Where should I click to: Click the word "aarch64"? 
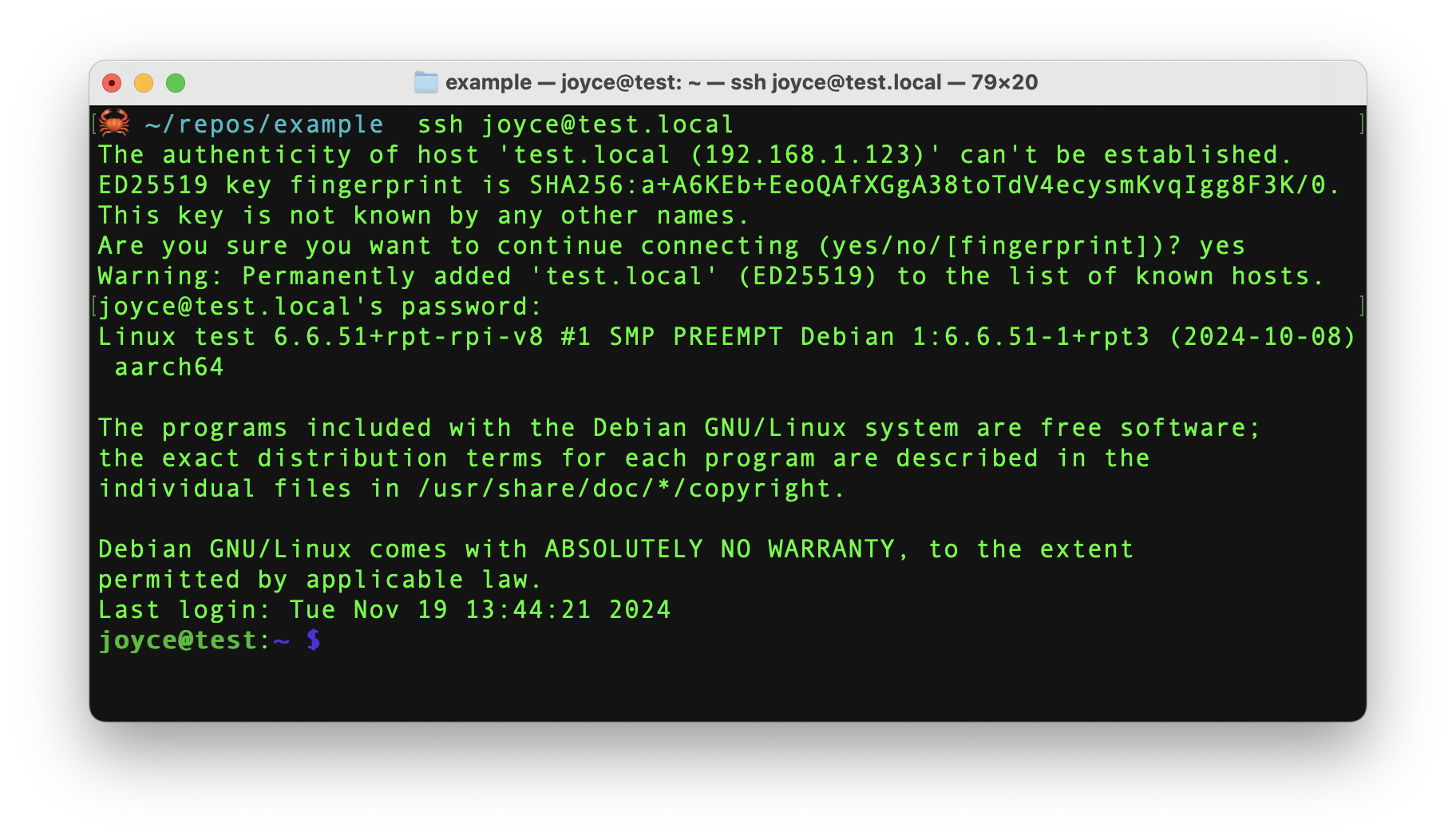(x=169, y=367)
